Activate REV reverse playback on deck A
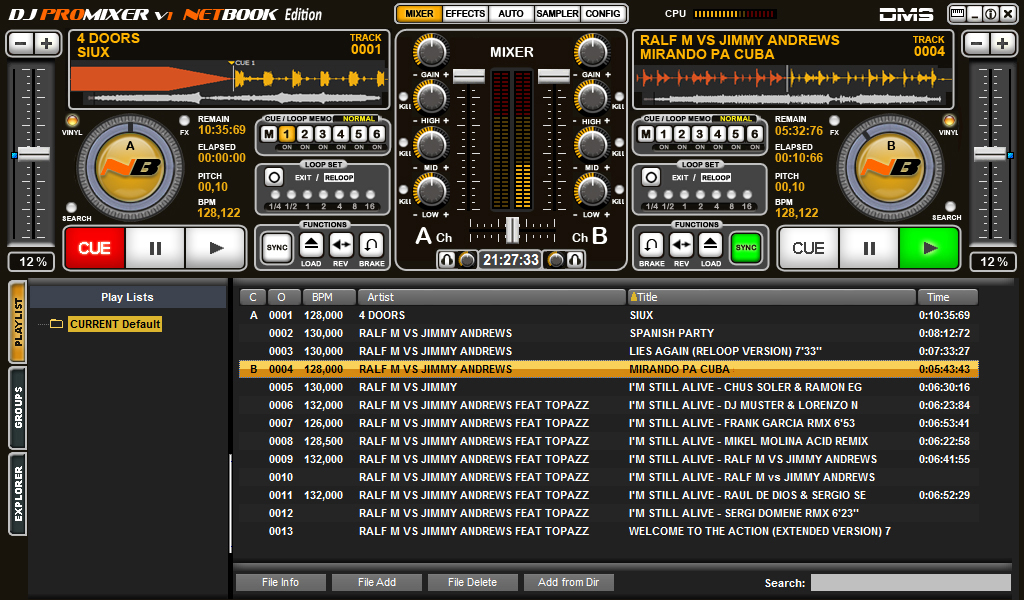 tap(341, 245)
